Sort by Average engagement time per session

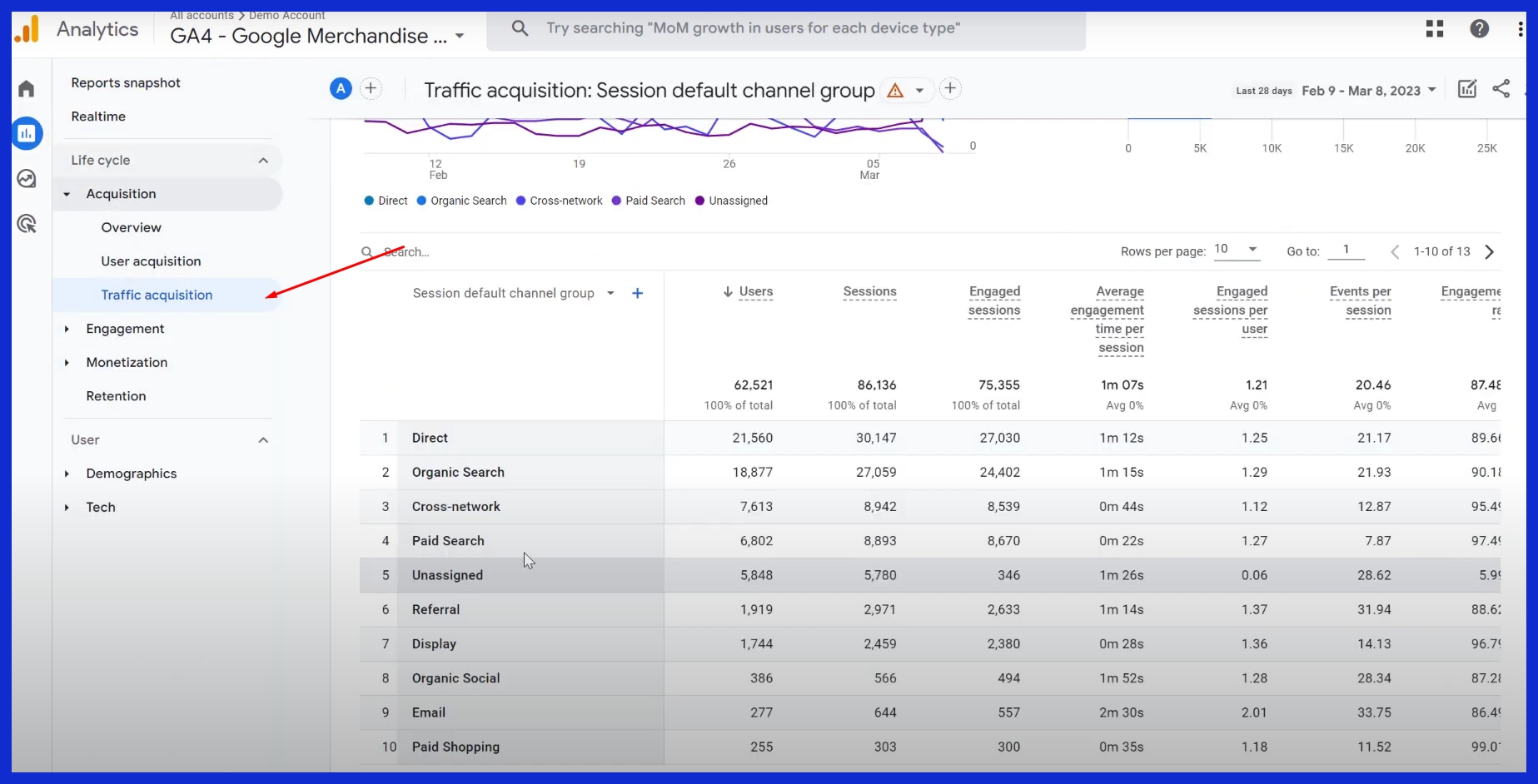[x=1107, y=320]
